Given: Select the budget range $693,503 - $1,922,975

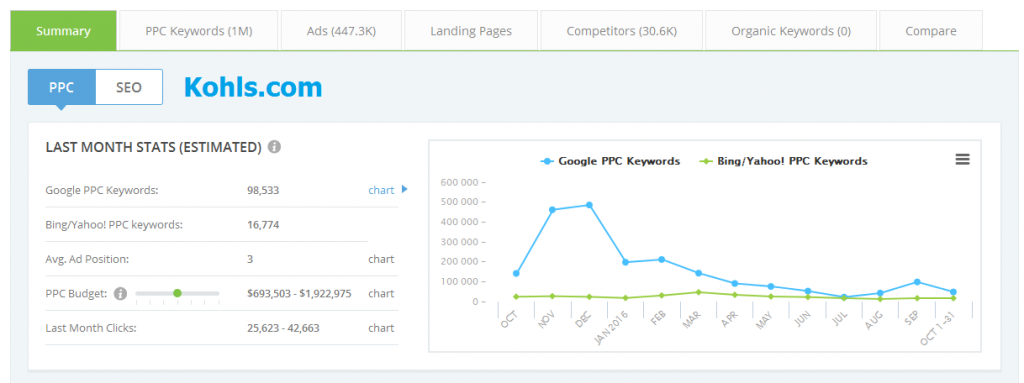Looking at the screenshot, I should [x=299, y=293].
